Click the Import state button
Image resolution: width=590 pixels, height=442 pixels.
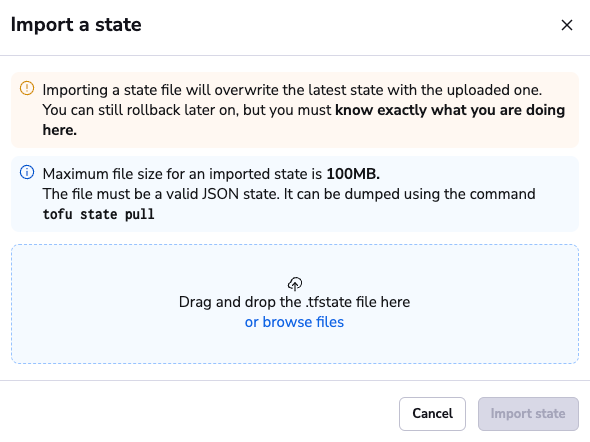pos(528,414)
